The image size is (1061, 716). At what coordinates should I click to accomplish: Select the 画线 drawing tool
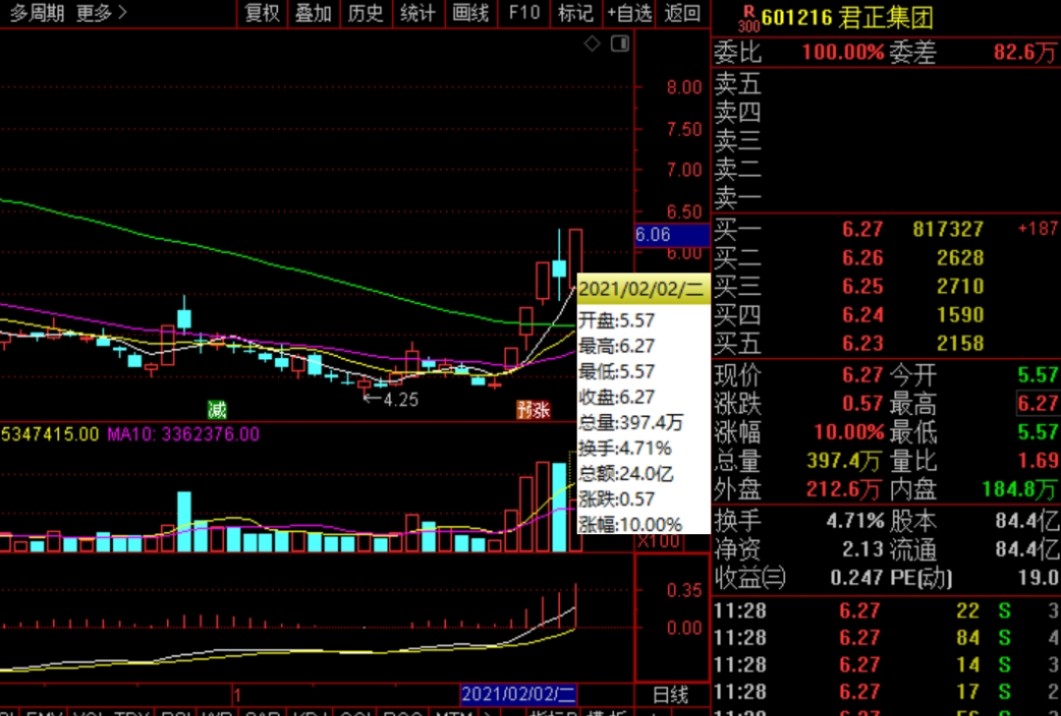tap(470, 13)
